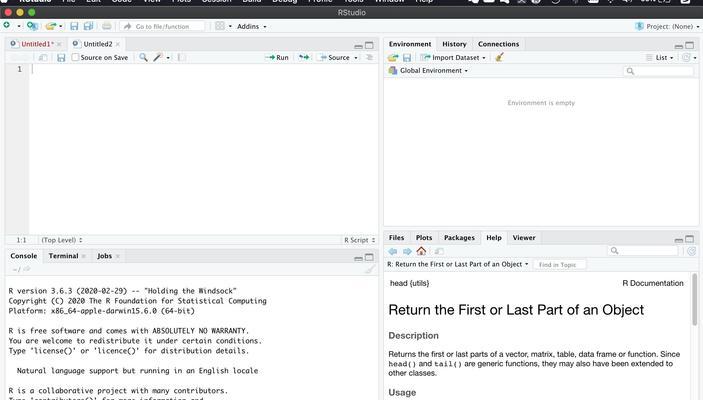Save the current script in the editor toolbar
703x400 pixels.
[x=61, y=57]
